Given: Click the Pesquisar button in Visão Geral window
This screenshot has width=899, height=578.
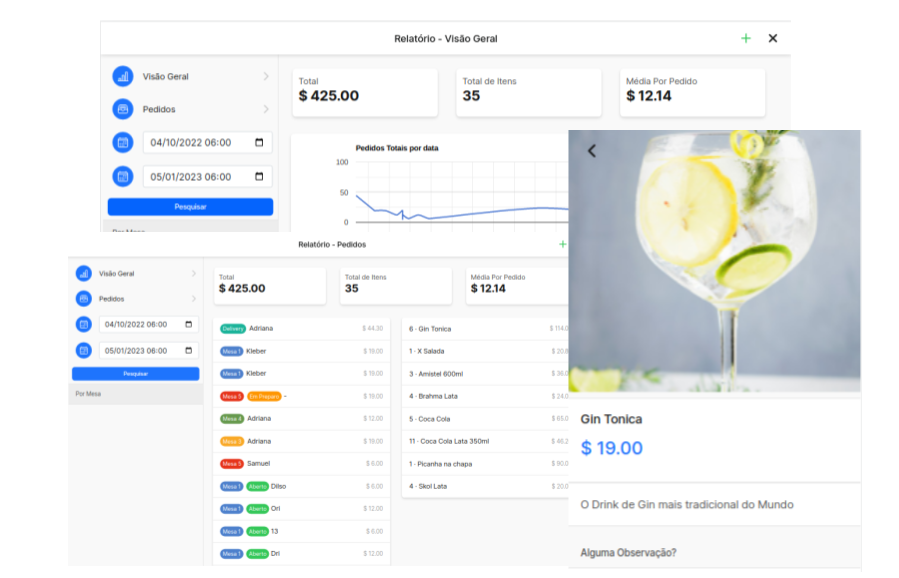Looking at the screenshot, I should [x=190, y=206].
